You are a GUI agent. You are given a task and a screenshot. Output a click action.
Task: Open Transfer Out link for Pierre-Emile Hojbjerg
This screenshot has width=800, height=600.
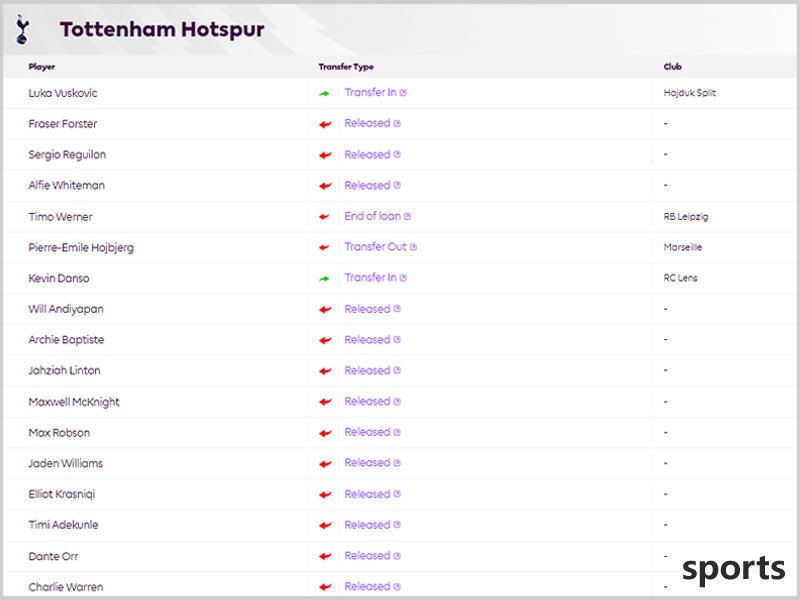coord(376,246)
